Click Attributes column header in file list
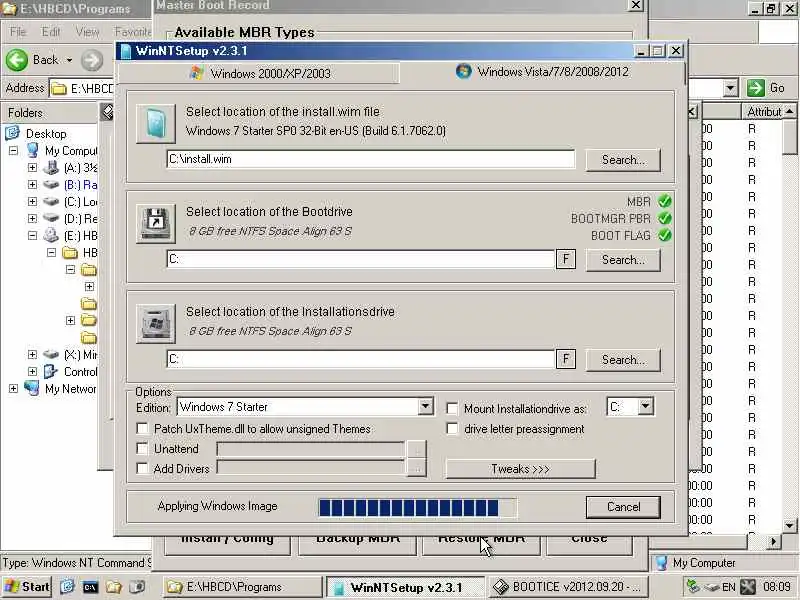The width and height of the screenshot is (800, 600). tap(763, 112)
